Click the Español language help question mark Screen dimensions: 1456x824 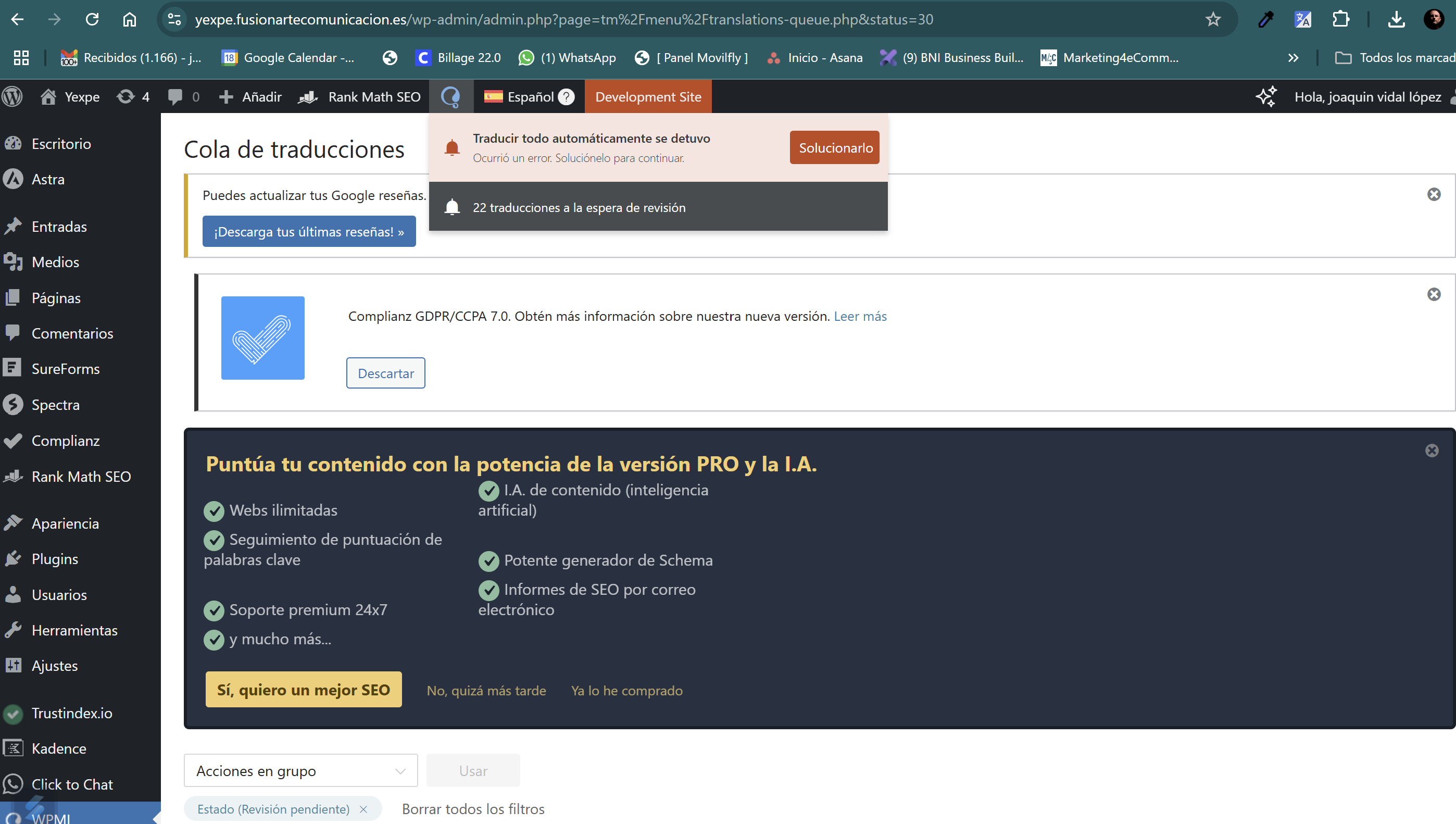tap(566, 97)
